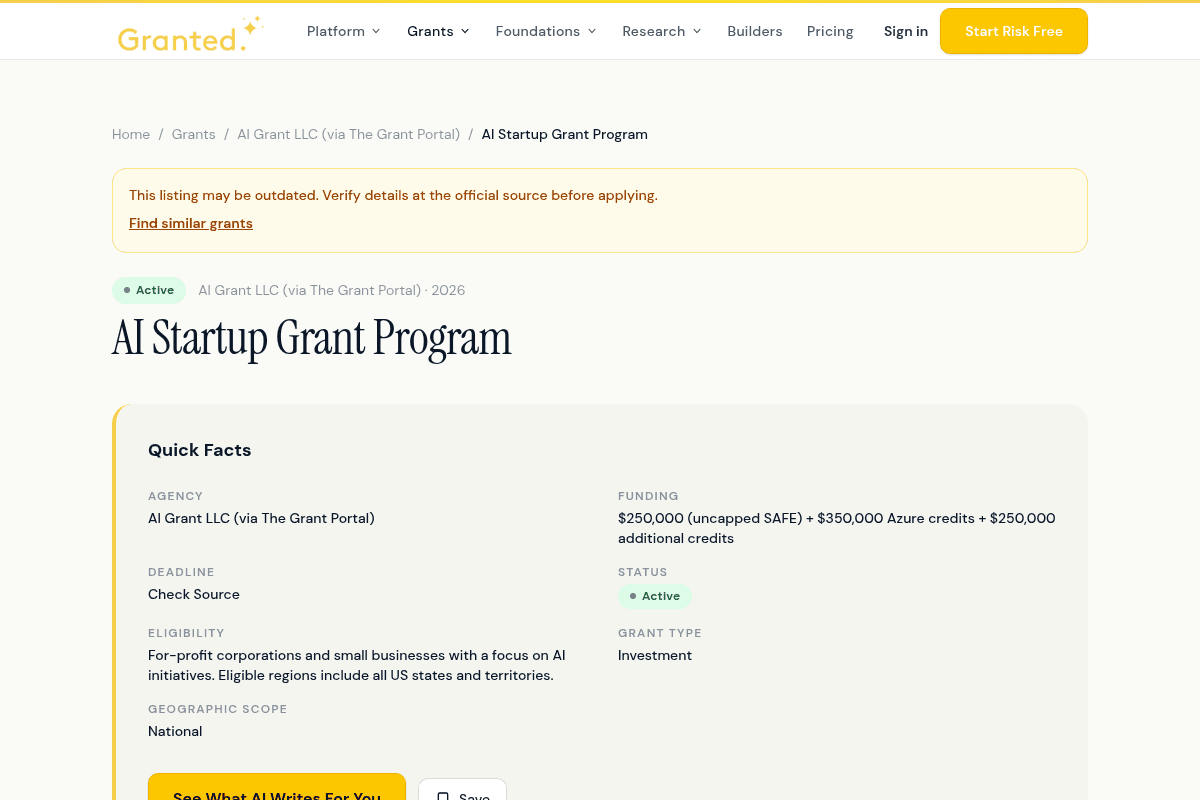Click the FUNDING field label
The height and width of the screenshot is (800, 1200).
(x=648, y=496)
